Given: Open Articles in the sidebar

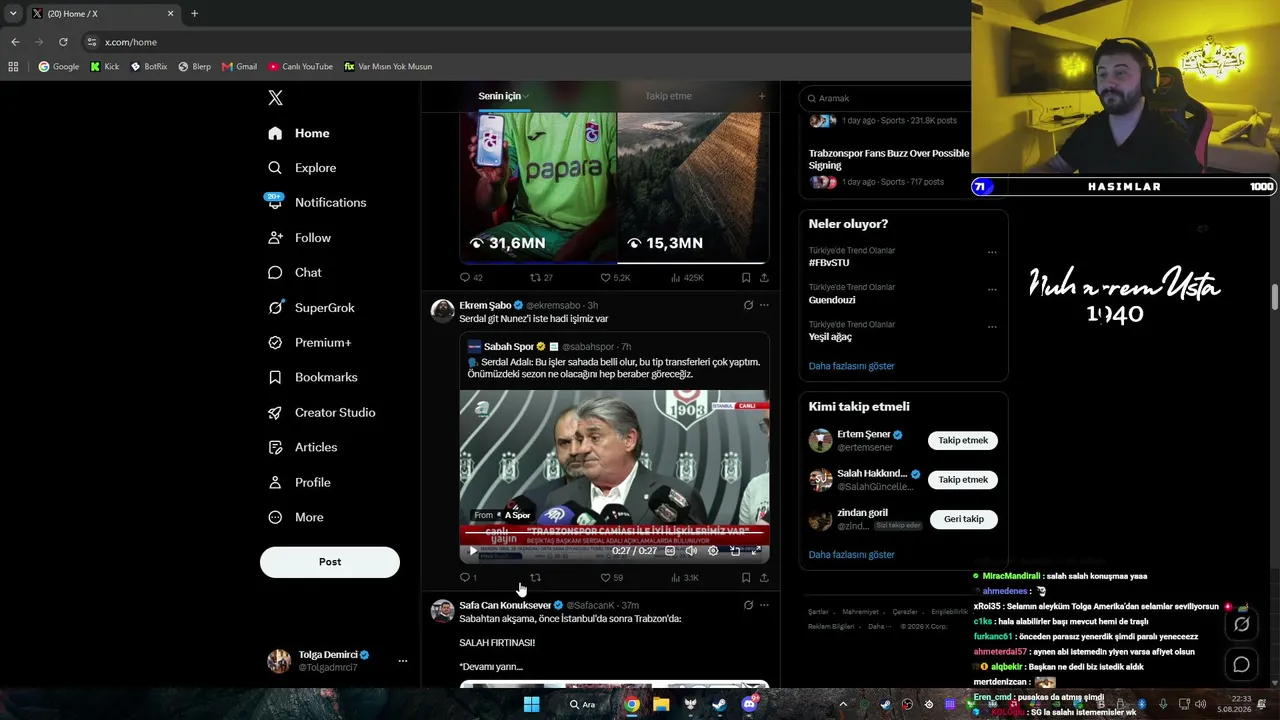Looking at the screenshot, I should tap(302, 448).
